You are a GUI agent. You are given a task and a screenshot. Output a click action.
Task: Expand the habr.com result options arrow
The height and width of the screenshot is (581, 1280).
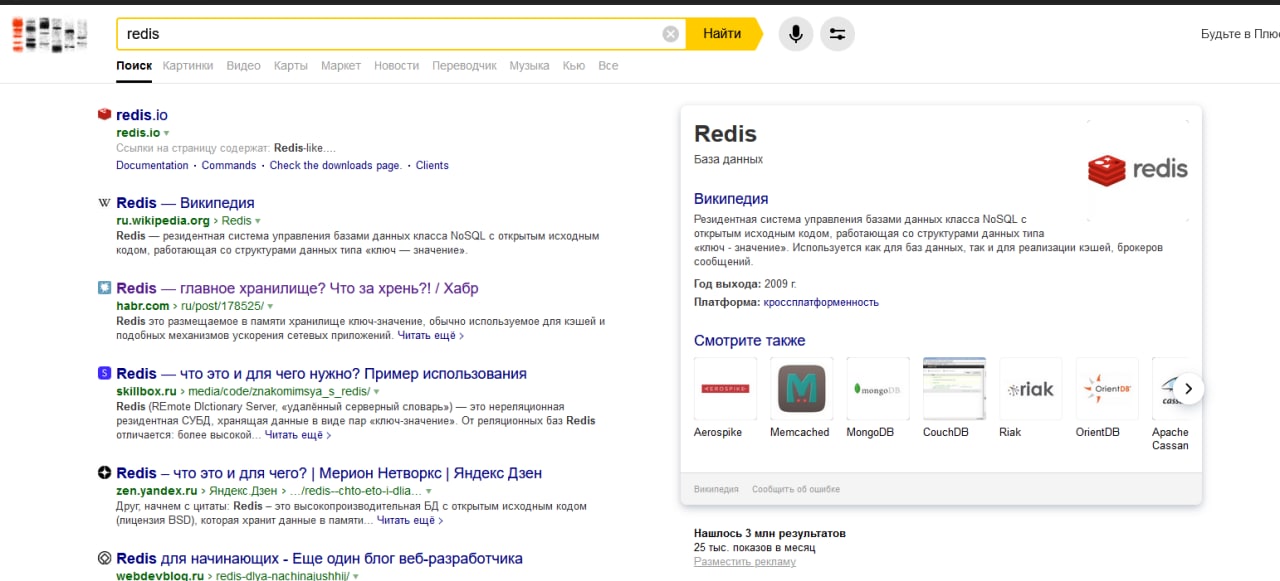coord(270,306)
